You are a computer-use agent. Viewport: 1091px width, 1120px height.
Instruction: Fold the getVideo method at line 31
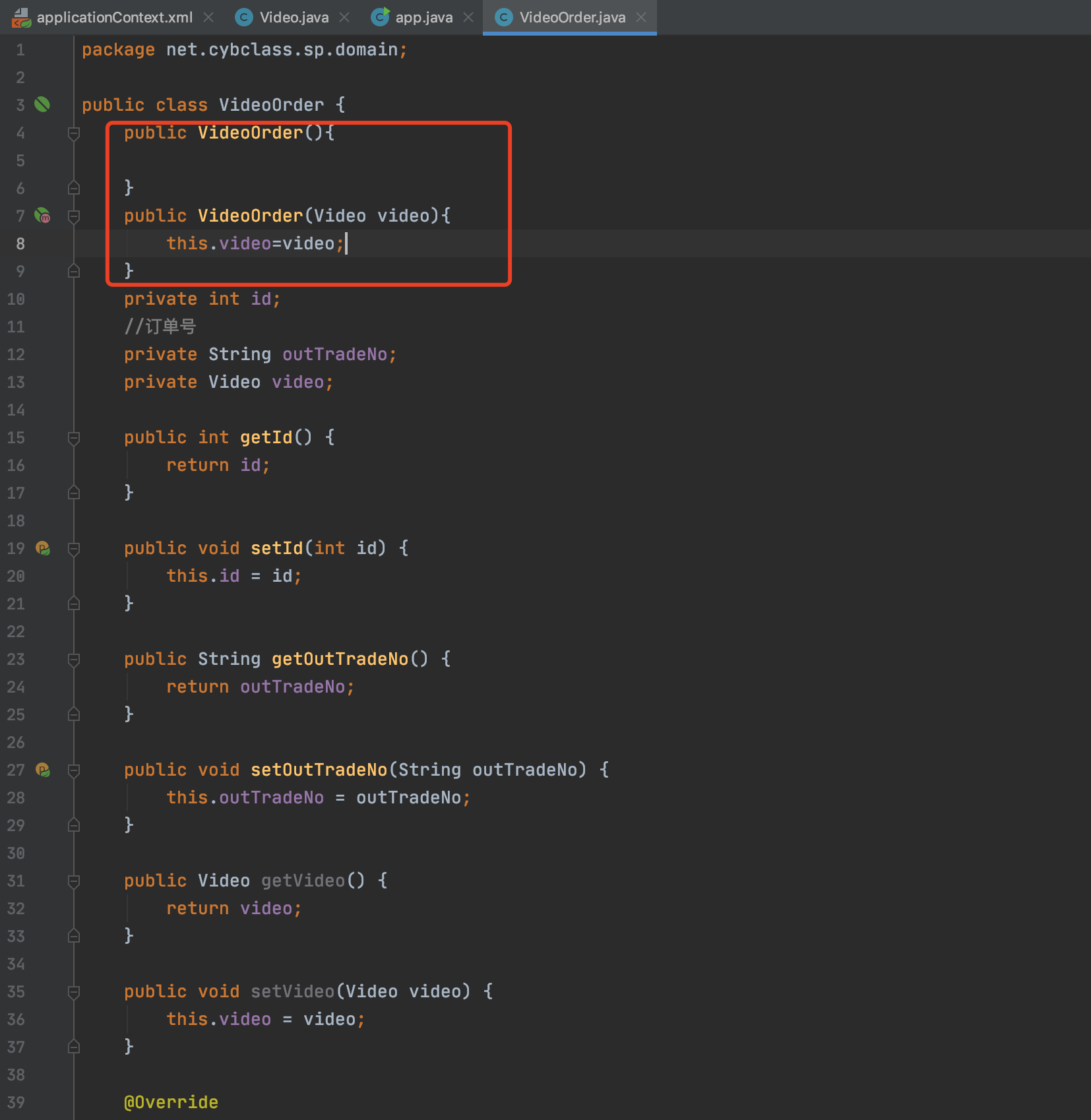click(x=74, y=881)
